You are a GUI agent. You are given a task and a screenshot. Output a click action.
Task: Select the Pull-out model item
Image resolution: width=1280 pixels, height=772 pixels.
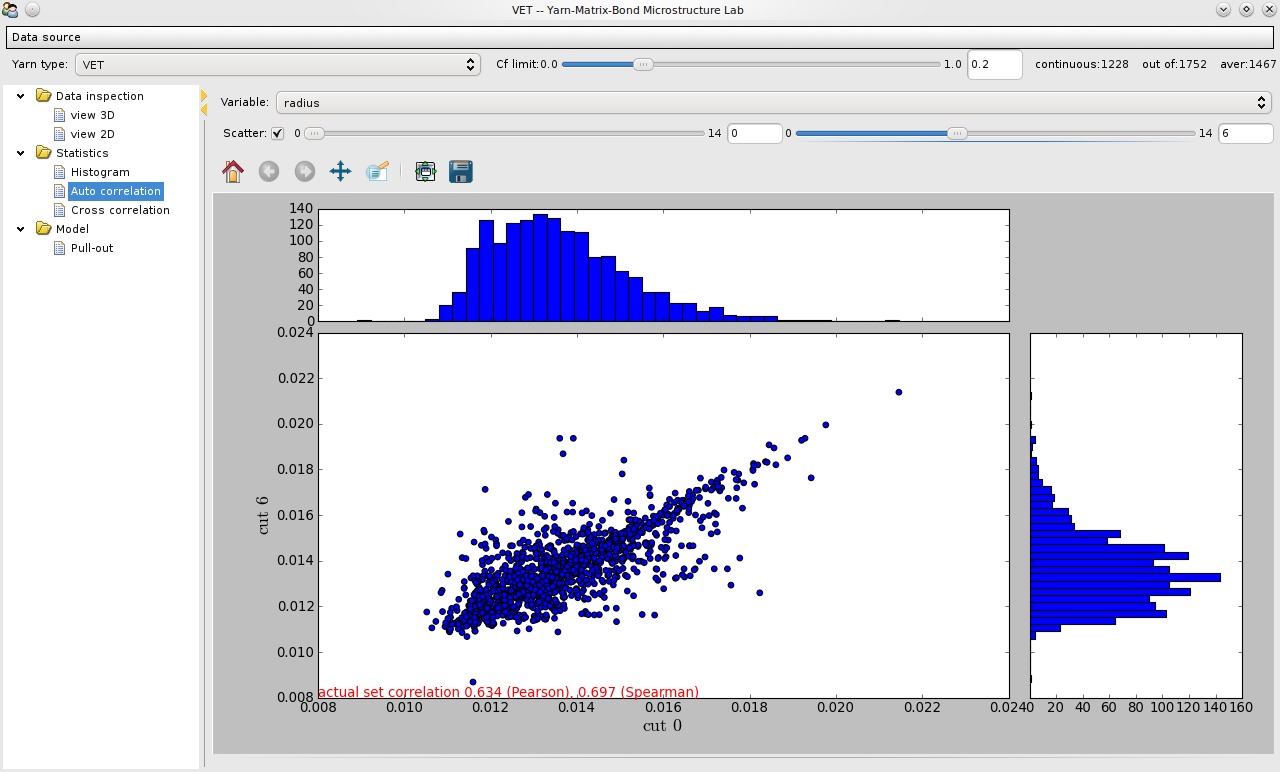(x=92, y=248)
